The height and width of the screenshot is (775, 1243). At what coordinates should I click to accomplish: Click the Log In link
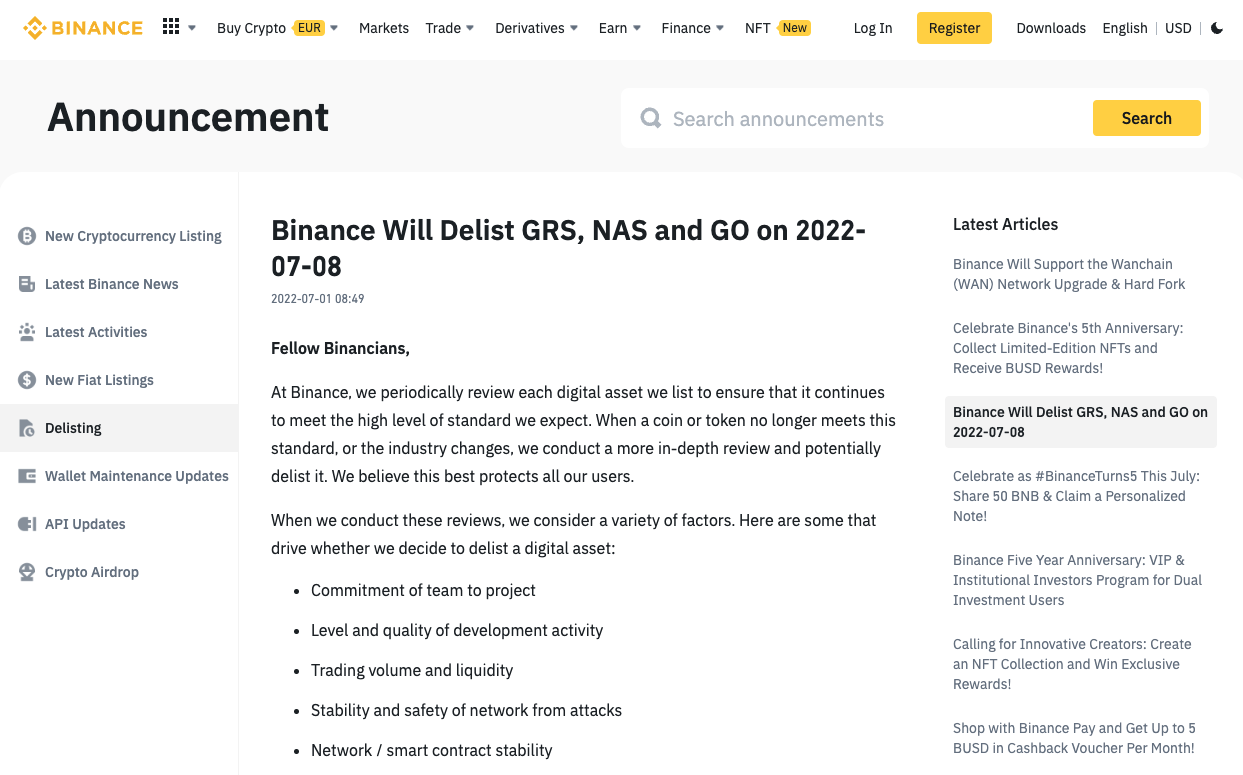point(873,28)
